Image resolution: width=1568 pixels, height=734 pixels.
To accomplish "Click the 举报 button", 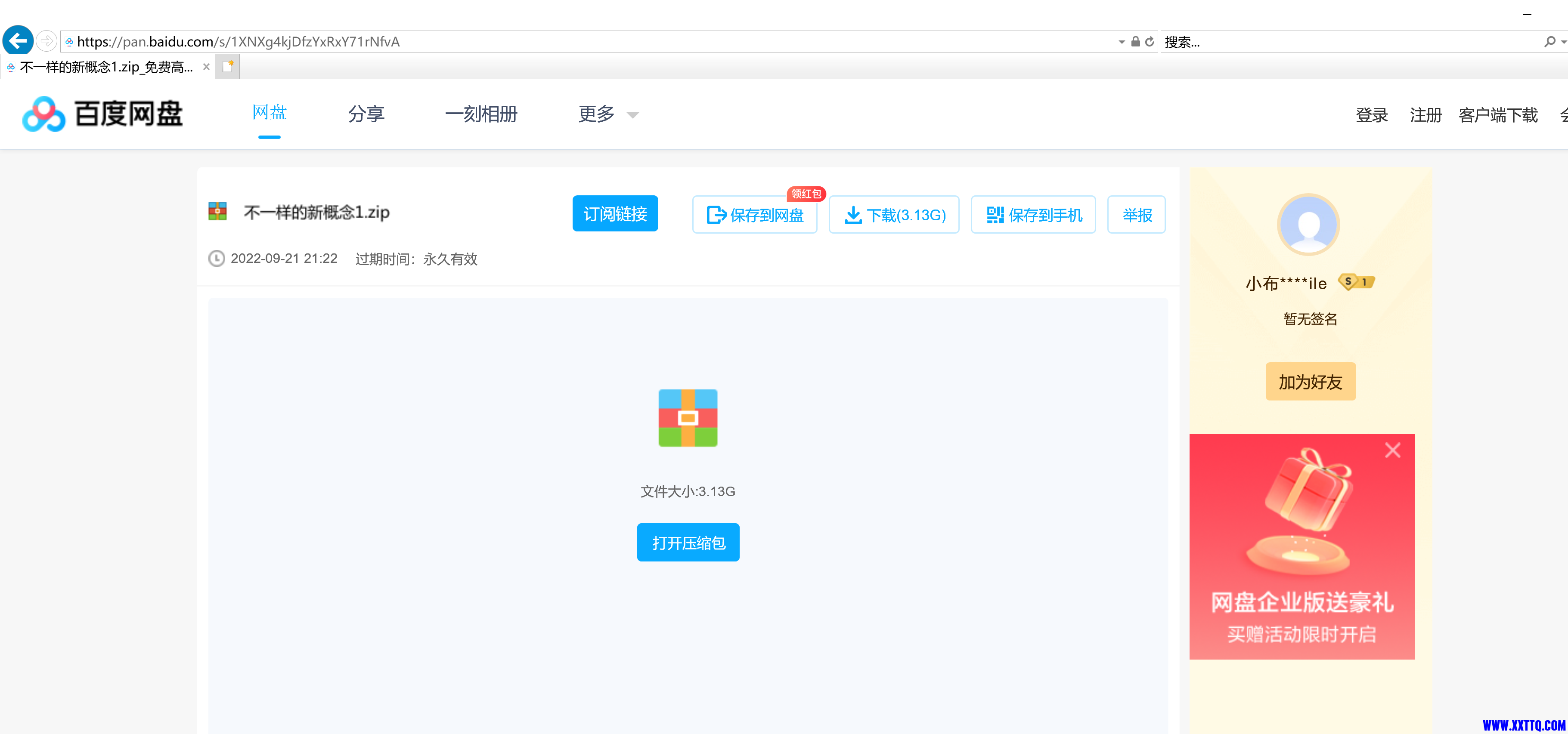I will [1137, 215].
